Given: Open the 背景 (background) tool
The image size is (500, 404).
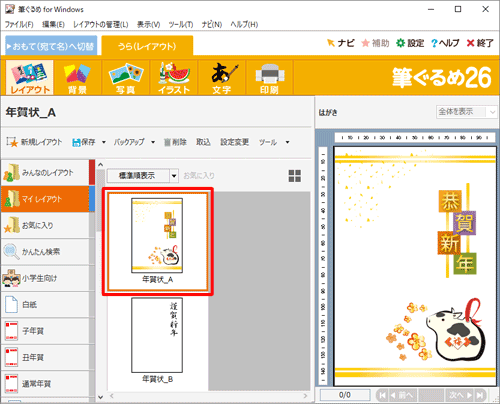Looking at the screenshot, I should 77,78.
